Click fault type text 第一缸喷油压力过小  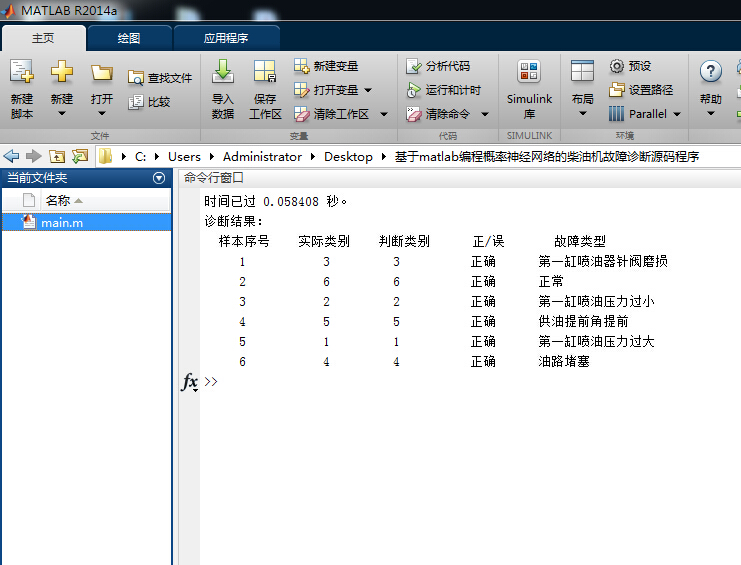(596, 301)
